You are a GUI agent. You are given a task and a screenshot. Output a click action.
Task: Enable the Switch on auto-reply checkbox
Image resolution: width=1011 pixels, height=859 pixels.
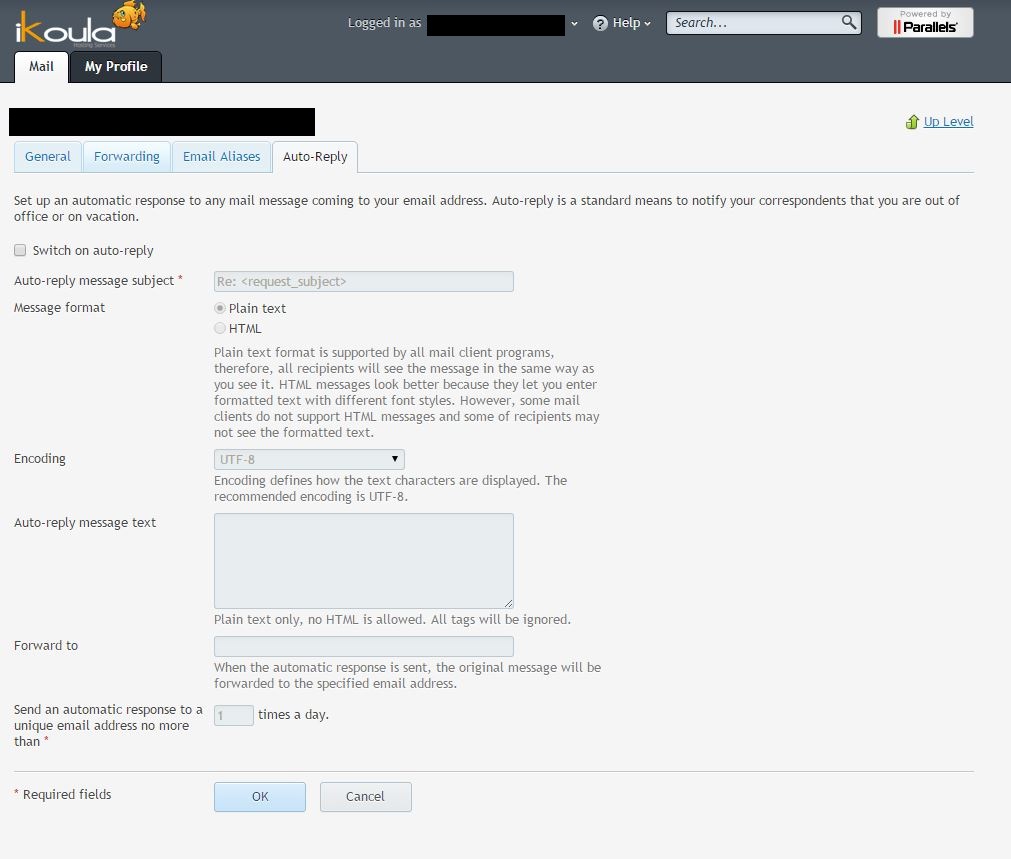click(x=20, y=250)
